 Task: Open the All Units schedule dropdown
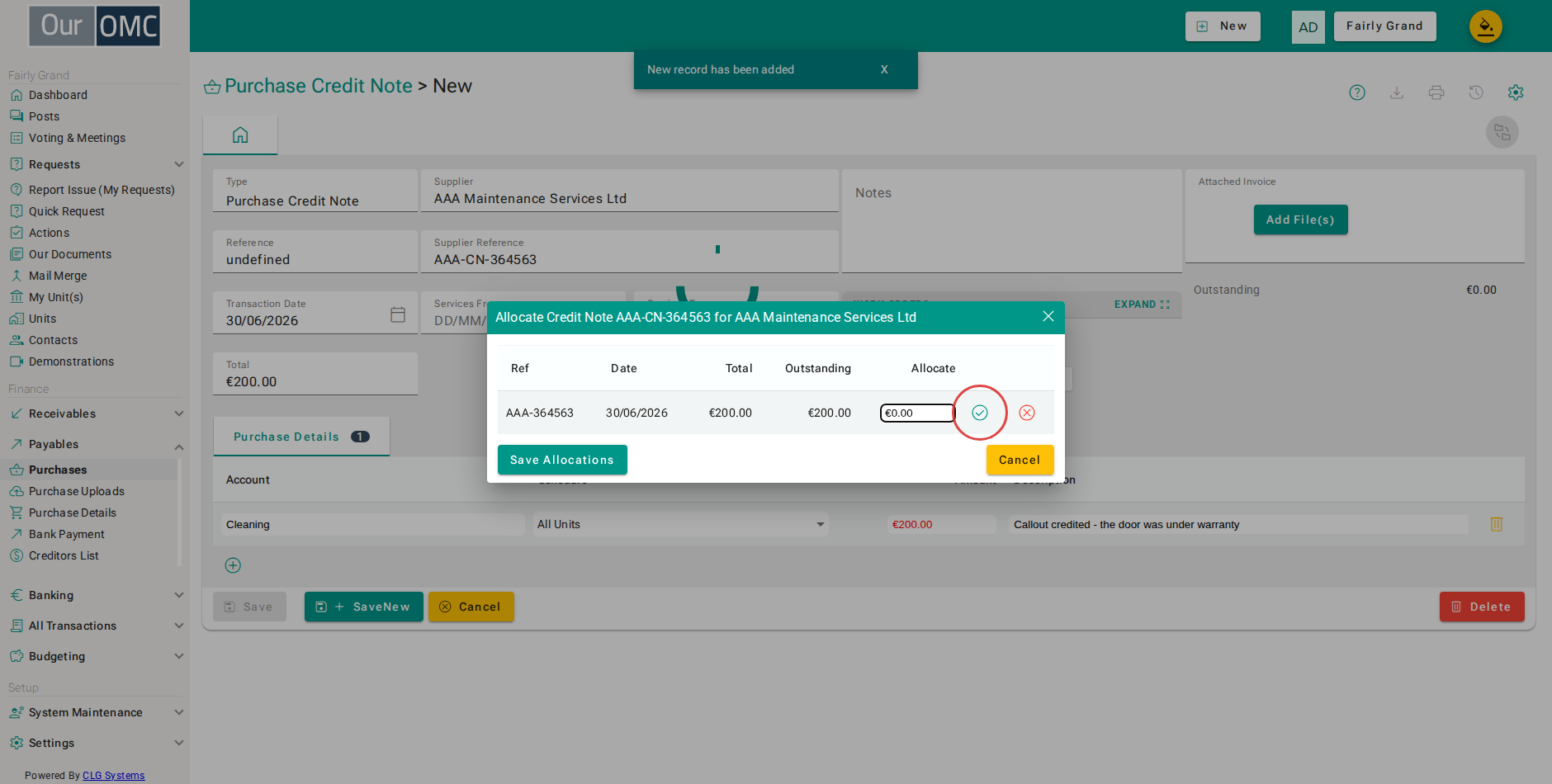coord(680,524)
